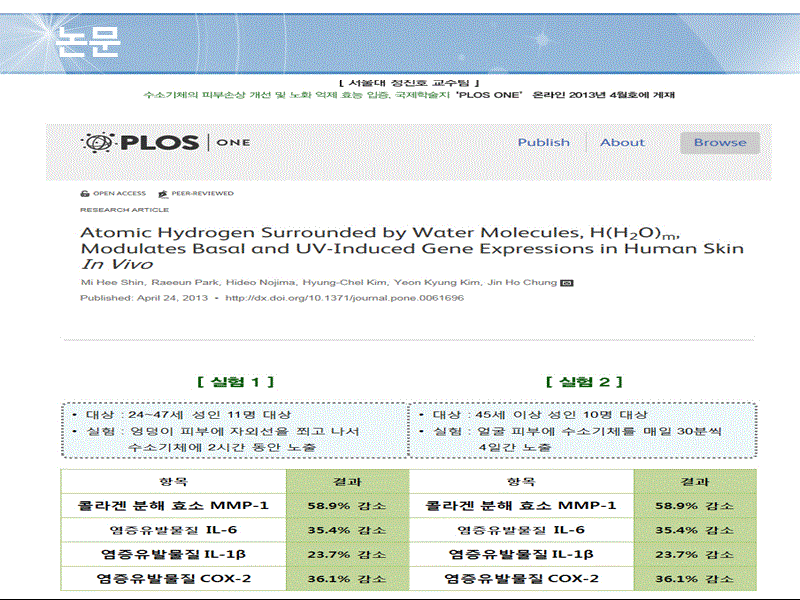Click the Open Access lock icon
The width and height of the screenshot is (800, 600).
[x=85, y=194]
